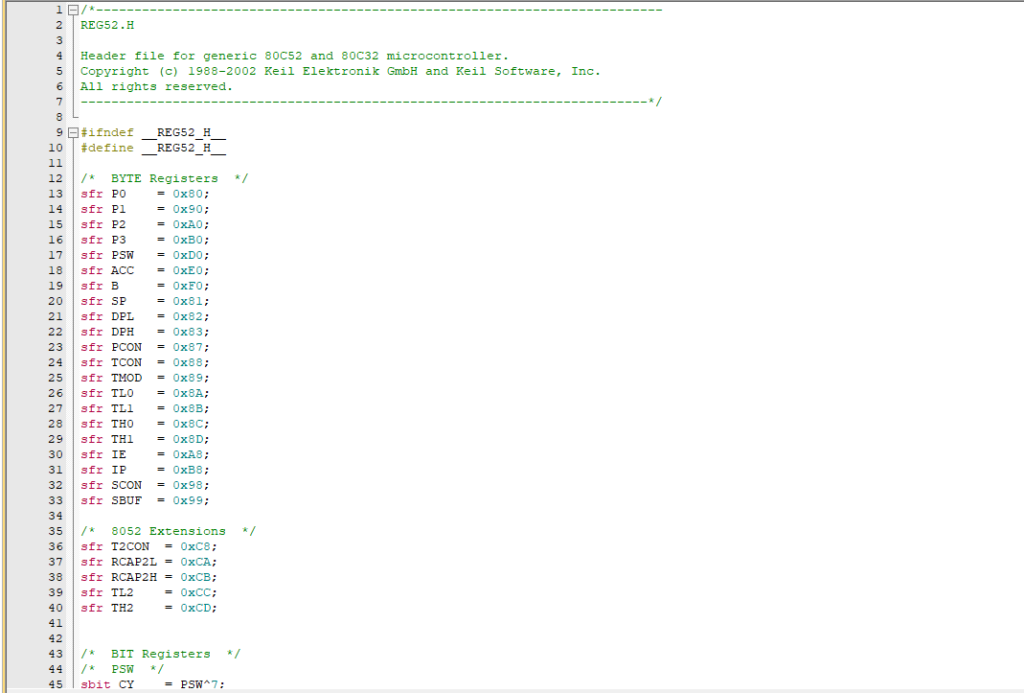
Task: Click the 0x87 value of PCON
Action: click(x=191, y=347)
